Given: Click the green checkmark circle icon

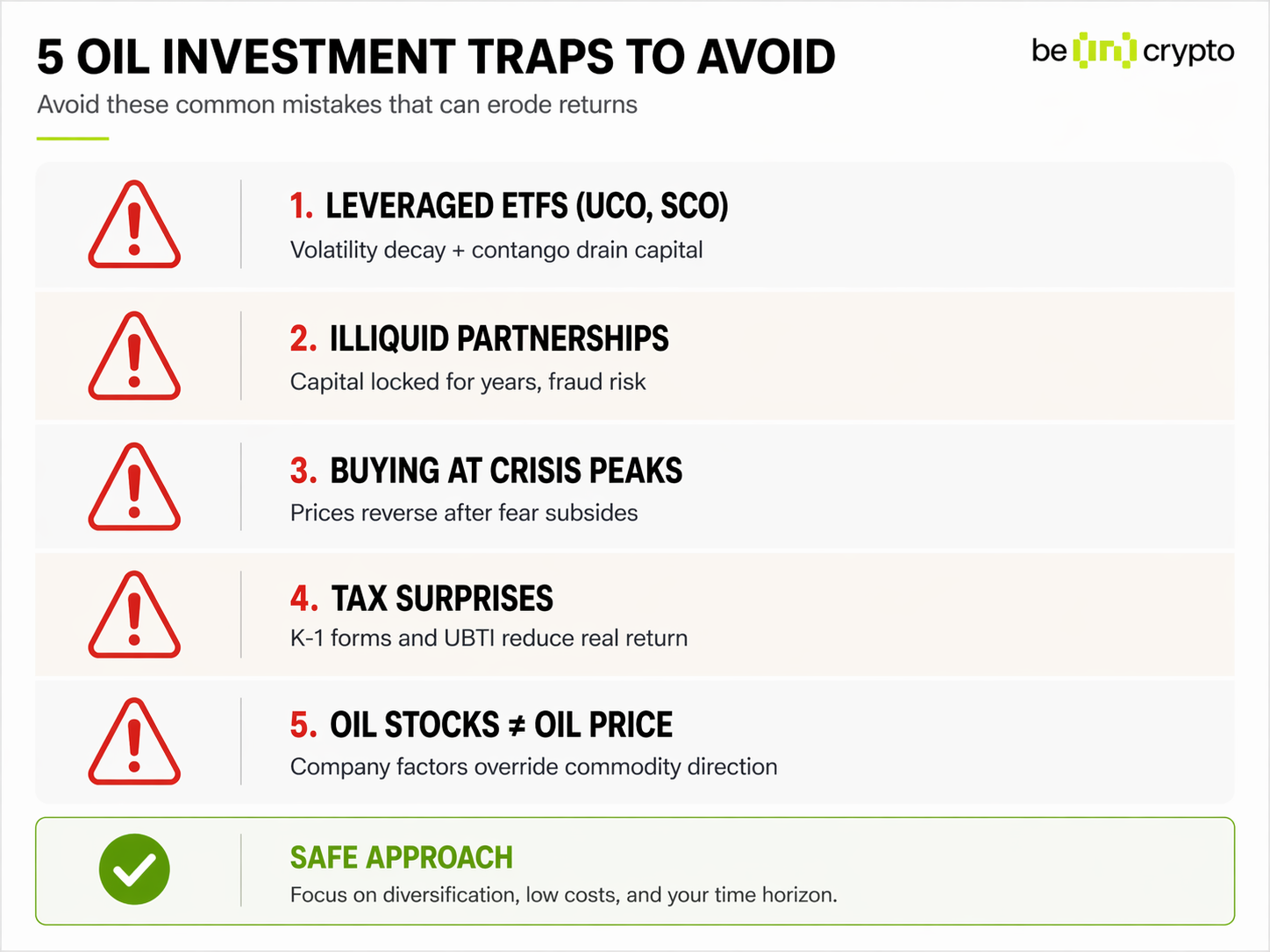Looking at the screenshot, I should click(x=134, y=870).
